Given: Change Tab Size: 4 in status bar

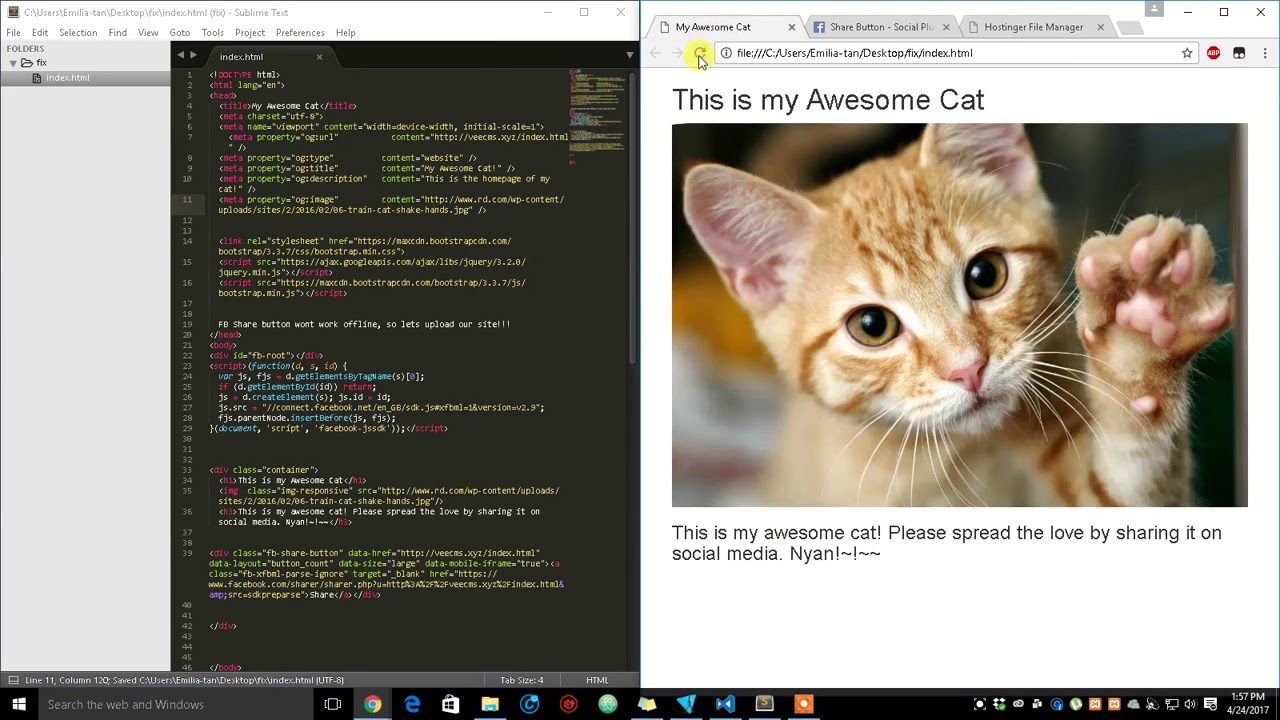Looking at the screenshot, I should tap(521, 680).
